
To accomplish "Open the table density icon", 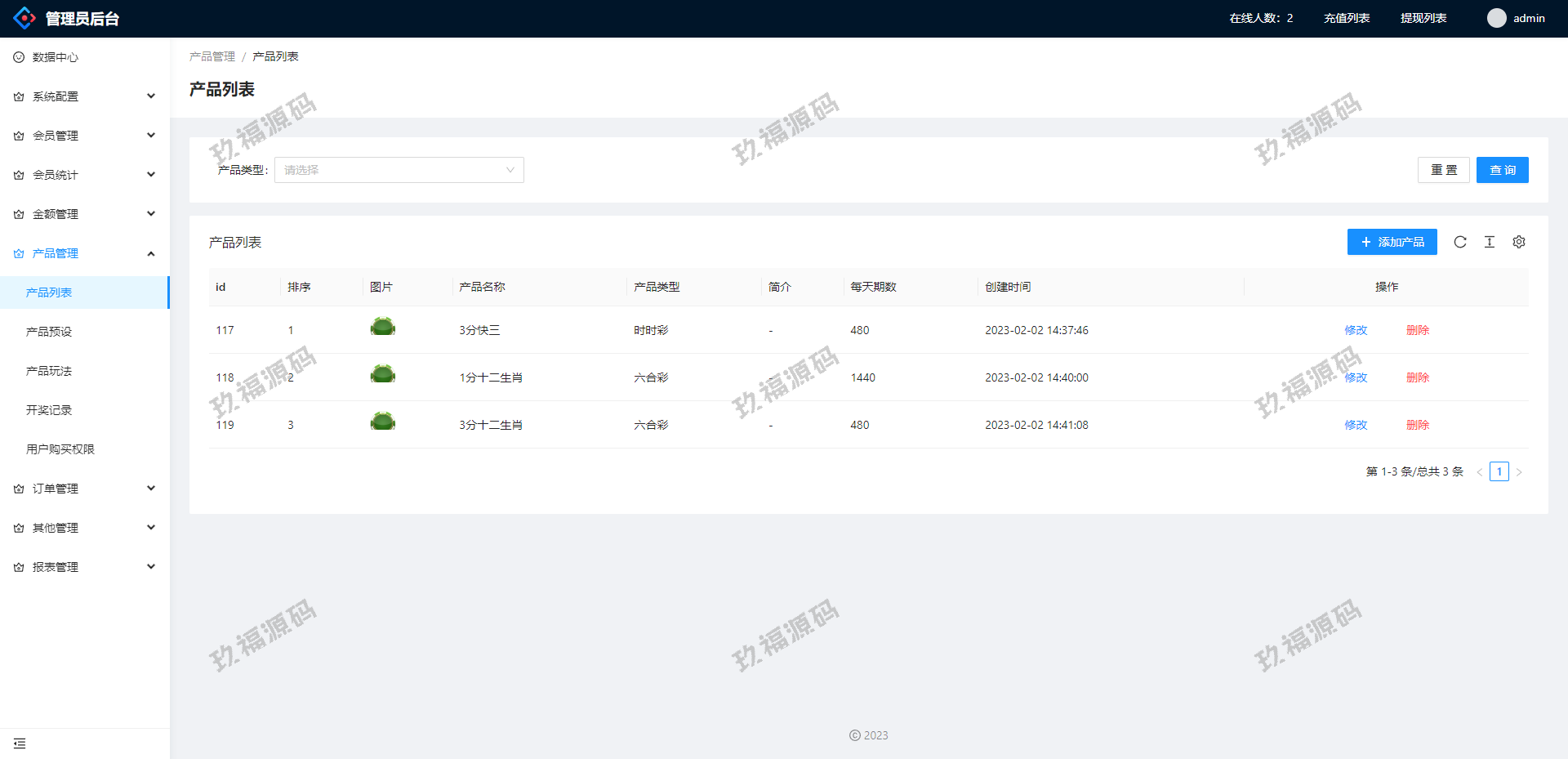I will 1490,242.
